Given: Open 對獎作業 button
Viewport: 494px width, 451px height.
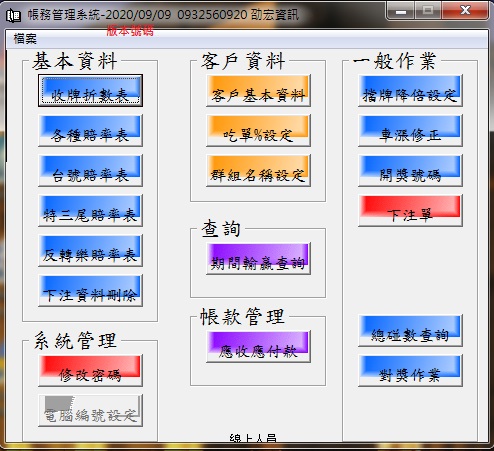Looking at the screenshot, I should [x=410, y=371].
